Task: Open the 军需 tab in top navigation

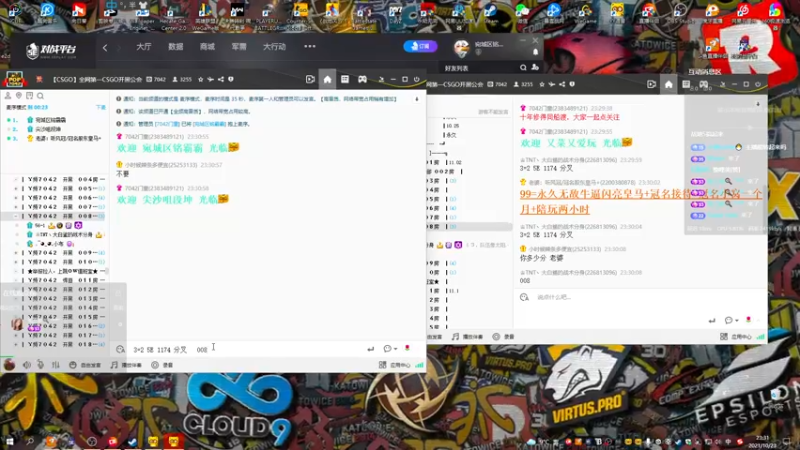Action: [x=239, y=46]
